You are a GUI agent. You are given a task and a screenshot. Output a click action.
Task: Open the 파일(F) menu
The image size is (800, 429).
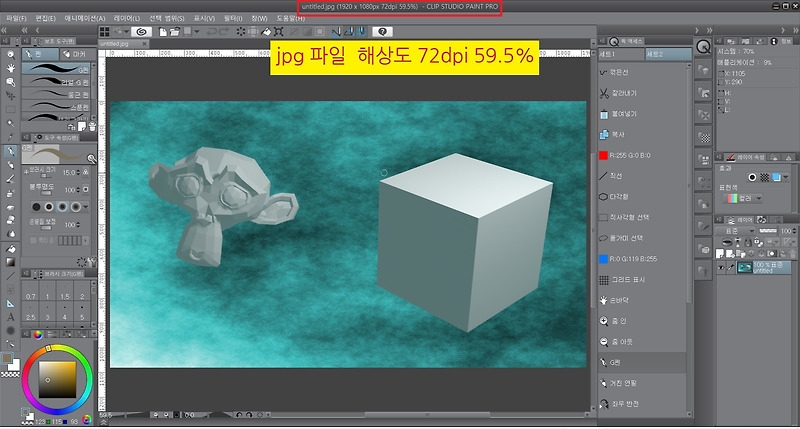click(x=16, y=18)
